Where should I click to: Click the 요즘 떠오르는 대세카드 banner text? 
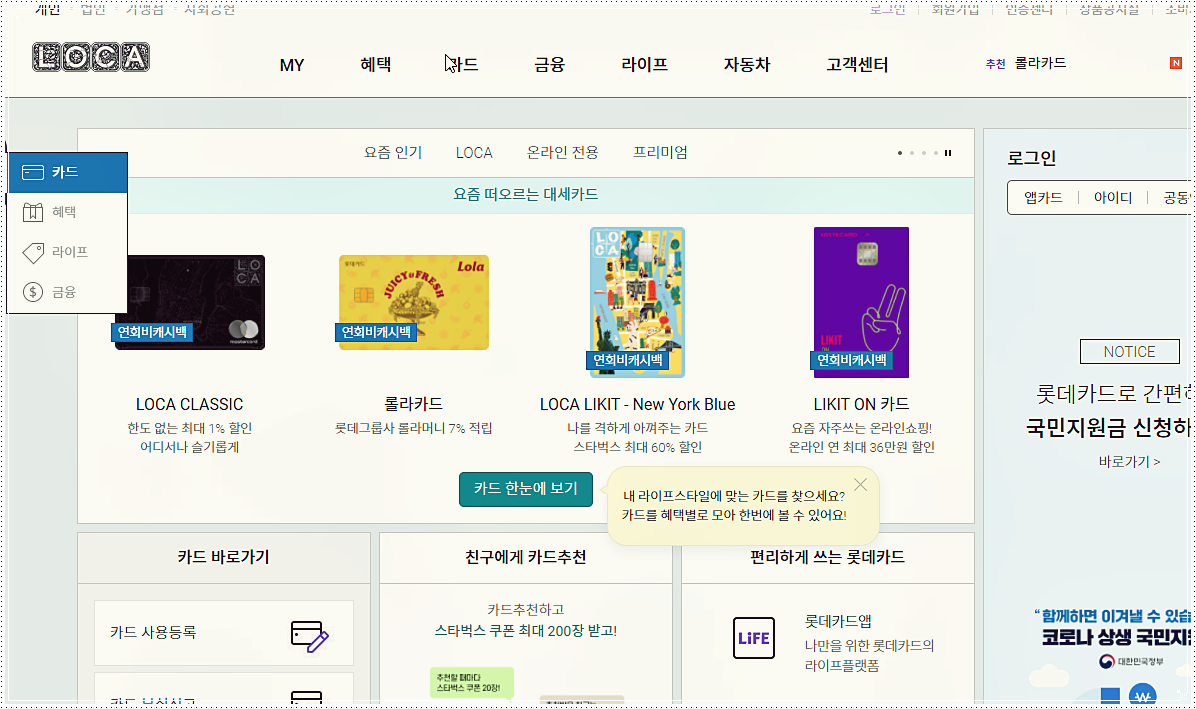click(x=526, y=194)
